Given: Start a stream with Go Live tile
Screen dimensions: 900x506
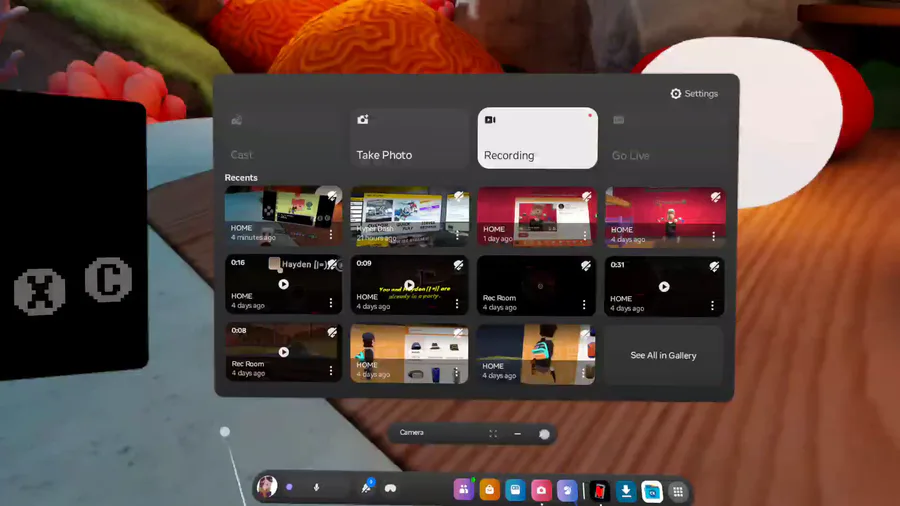Looking at the screenshot, I should pos(665,138).
